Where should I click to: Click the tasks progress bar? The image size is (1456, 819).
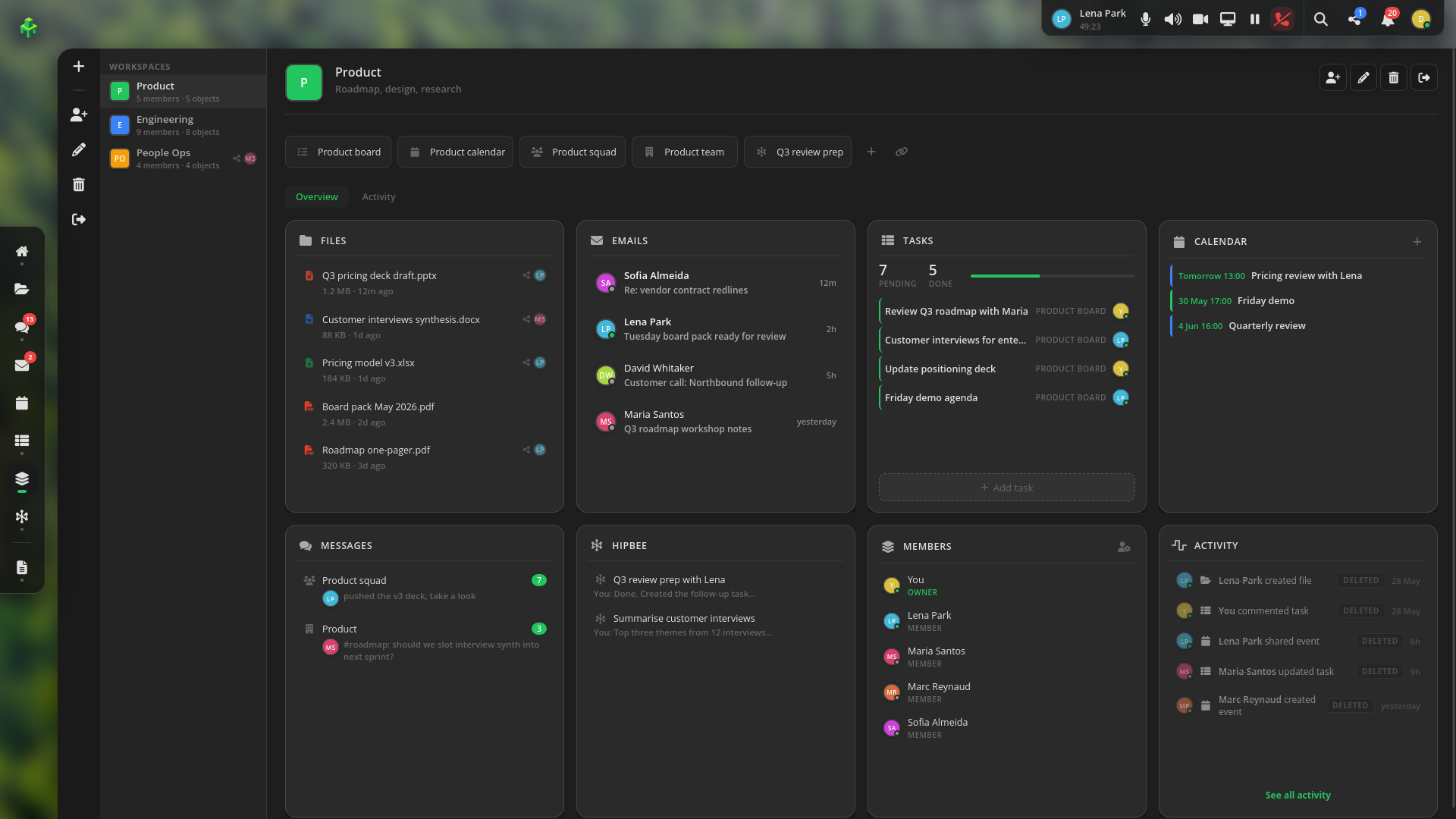pyautogui.click(x=1053, y=276)
